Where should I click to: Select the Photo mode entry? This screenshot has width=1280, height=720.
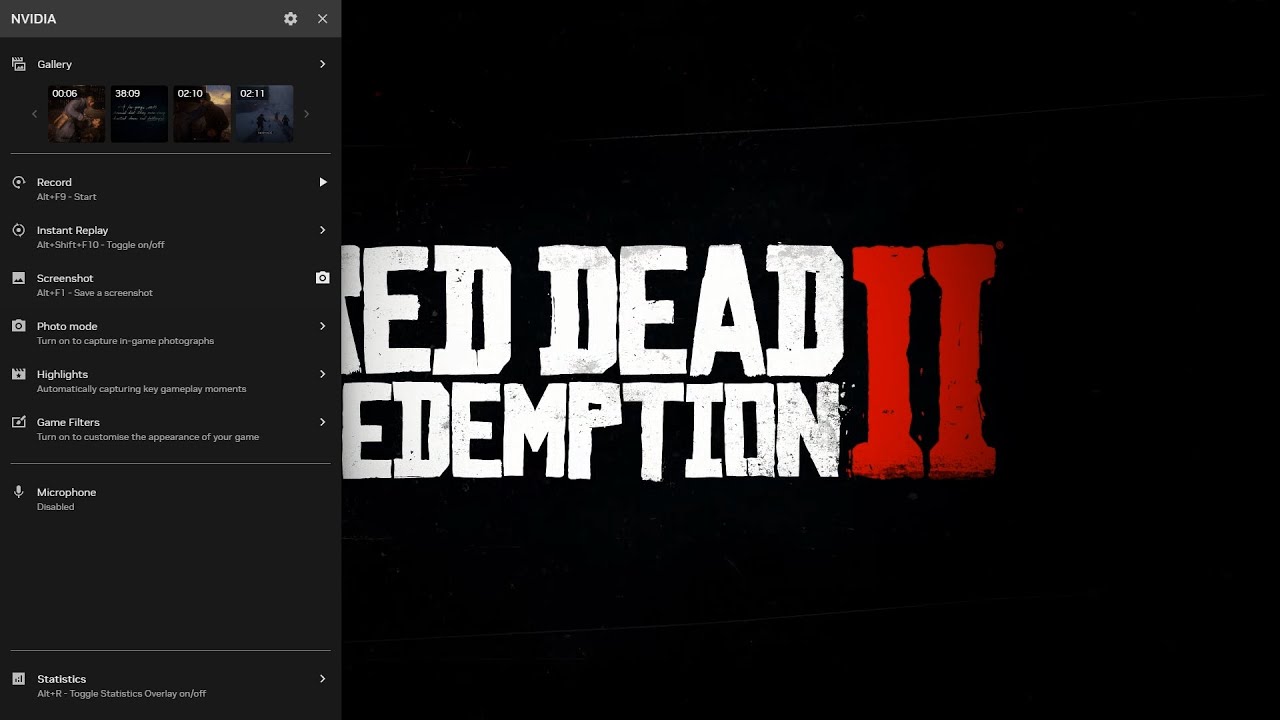coord(67,326)
